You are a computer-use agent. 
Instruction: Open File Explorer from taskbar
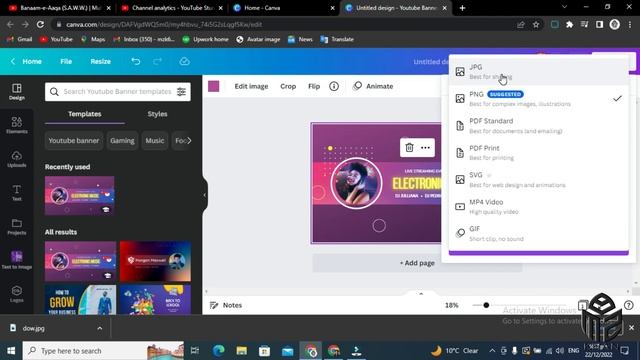tap(242, 351)
